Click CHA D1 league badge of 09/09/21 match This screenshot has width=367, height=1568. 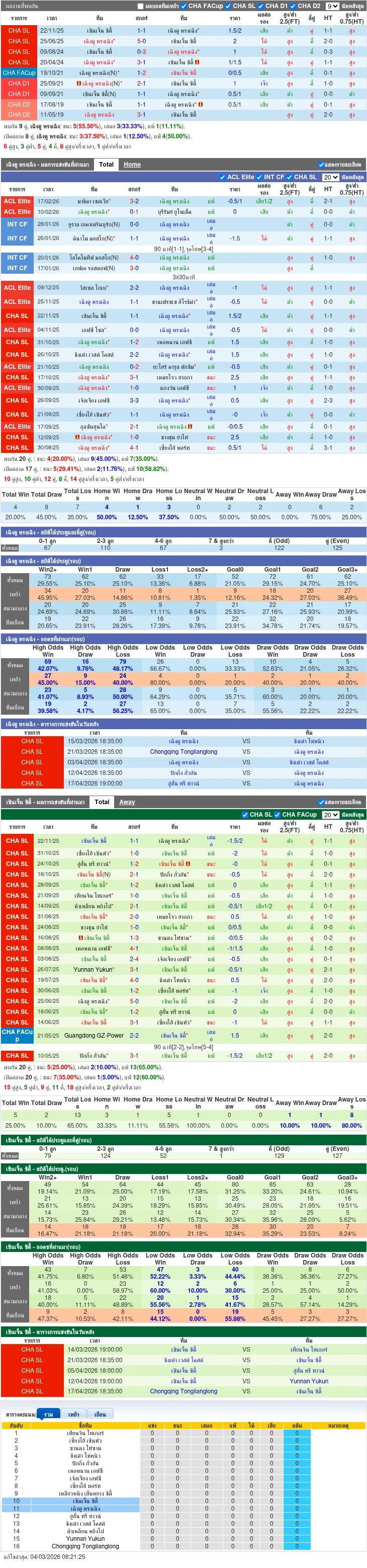click(19, 94)
